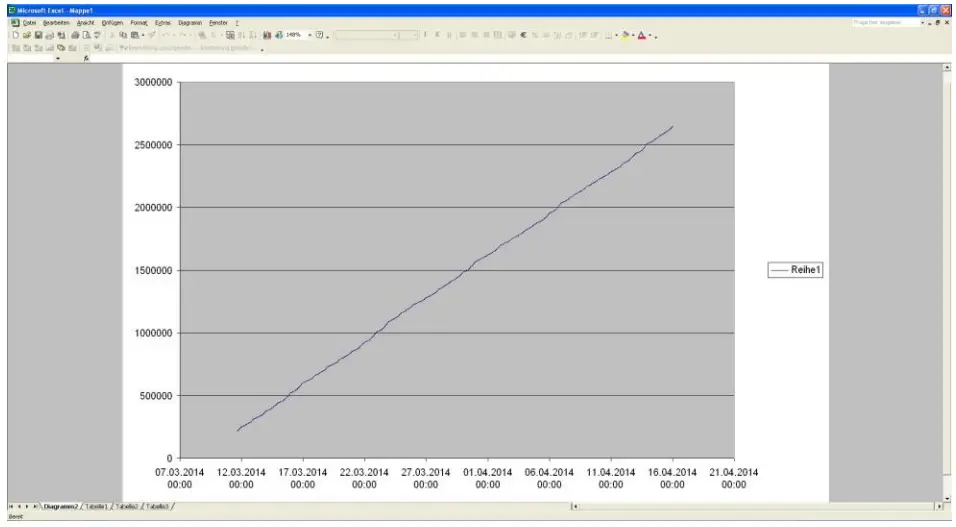956x527 pixels.
Task: Click the Fill Color paint bucket icon
Action: (624, 35)
